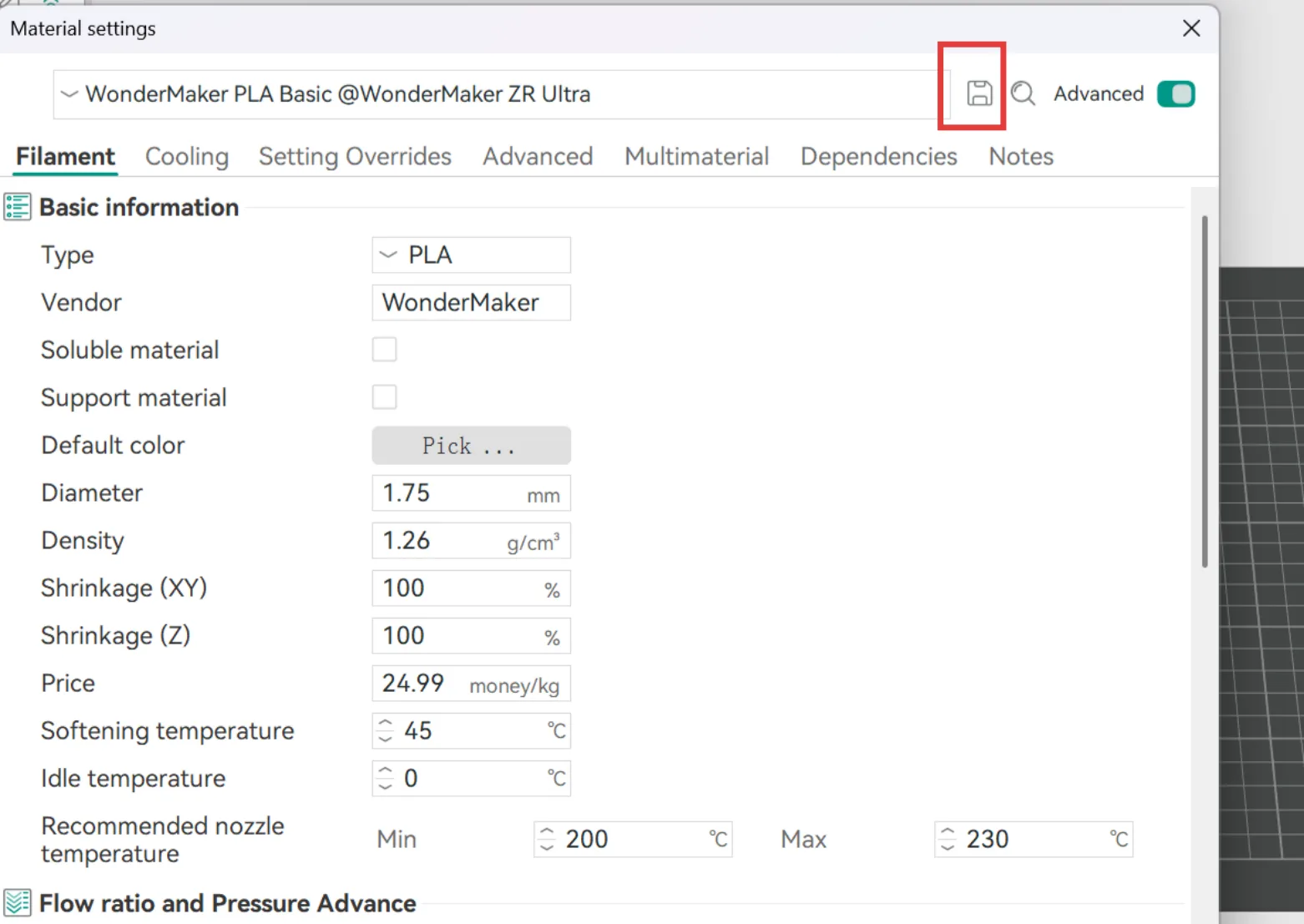Check the Soluble material checkbox
This screenshot has height=924, width=1304.
click(384, 349)
